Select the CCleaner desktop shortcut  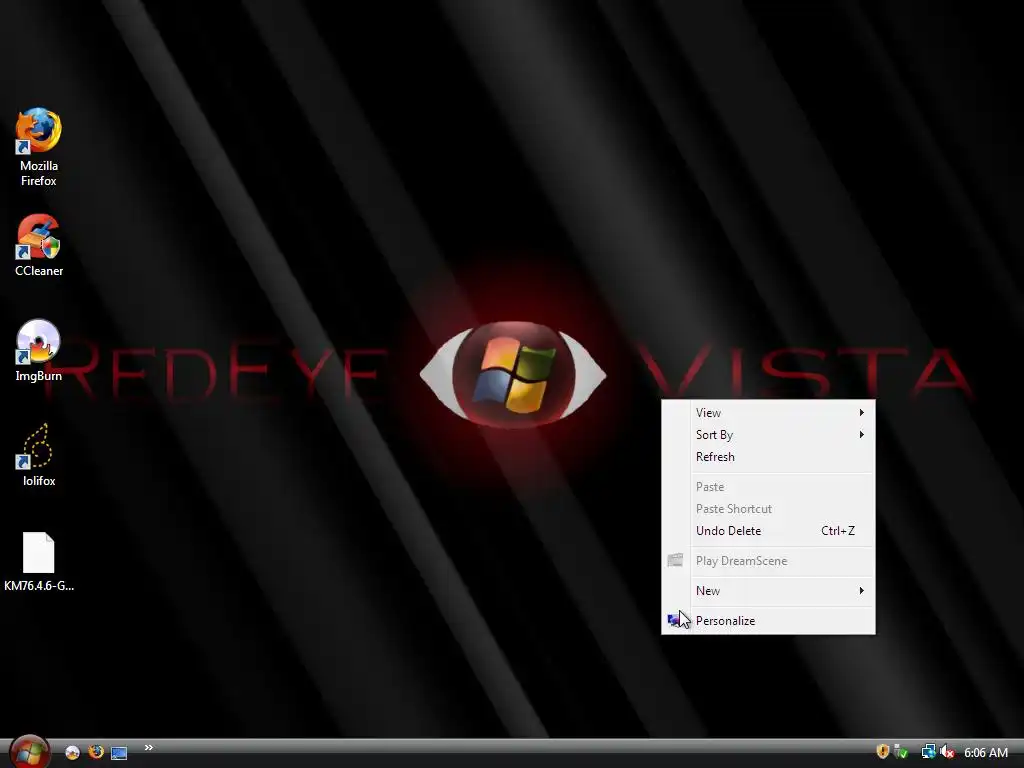[39, 246]
